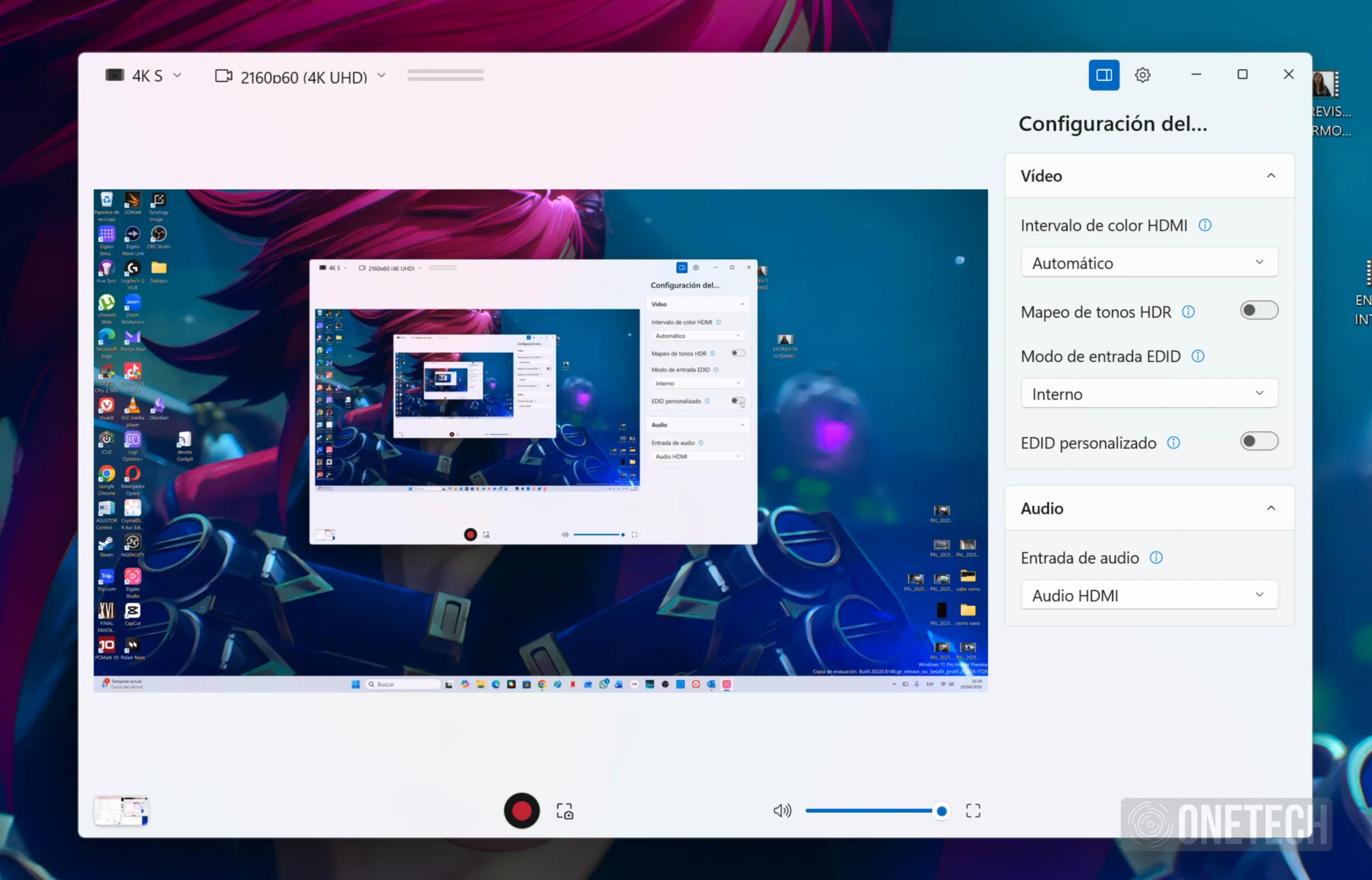1372x880 pixels.
Task: Click the Obsidian shortcut in the preview desktop
Action: 159,409
